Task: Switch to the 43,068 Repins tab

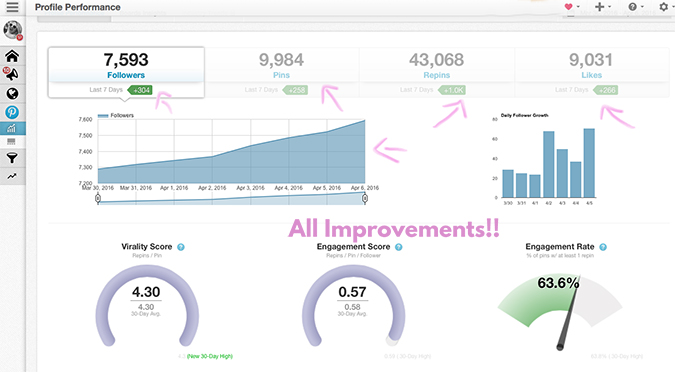Action: coord(437,72)
